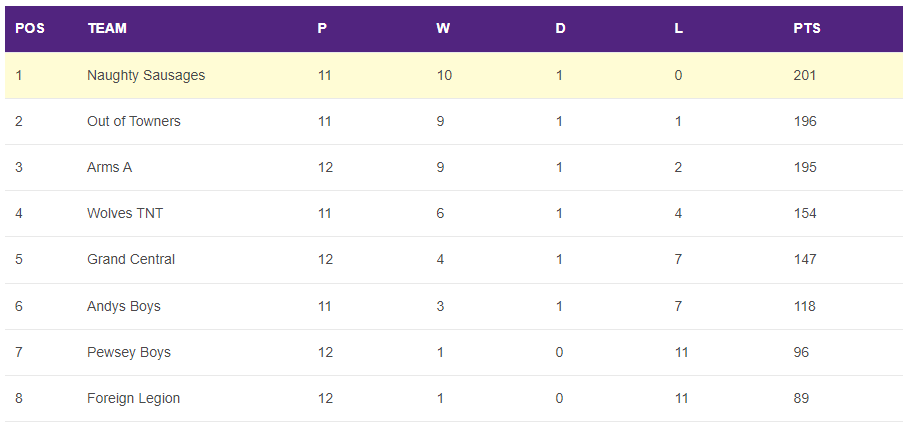
Task: Open the Out of Towners team
Action: click(134, 121)
